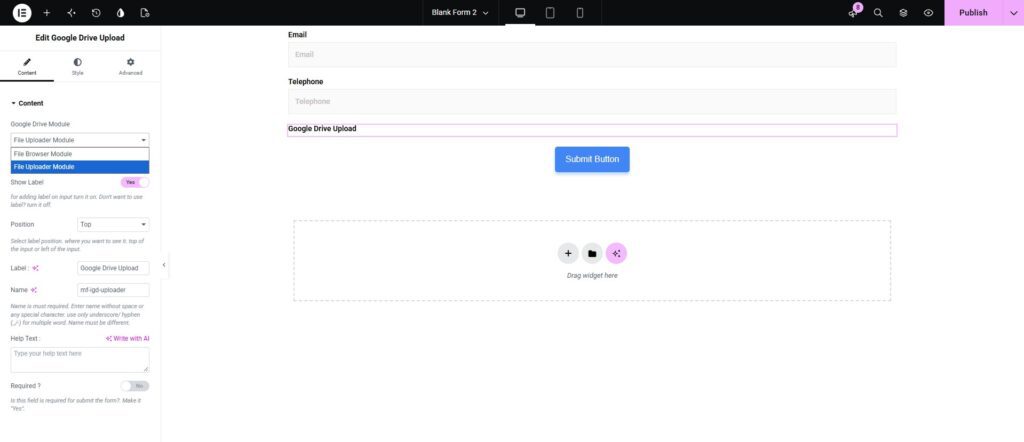Click the AI sparkle icon beside Name

coord(33,290)
